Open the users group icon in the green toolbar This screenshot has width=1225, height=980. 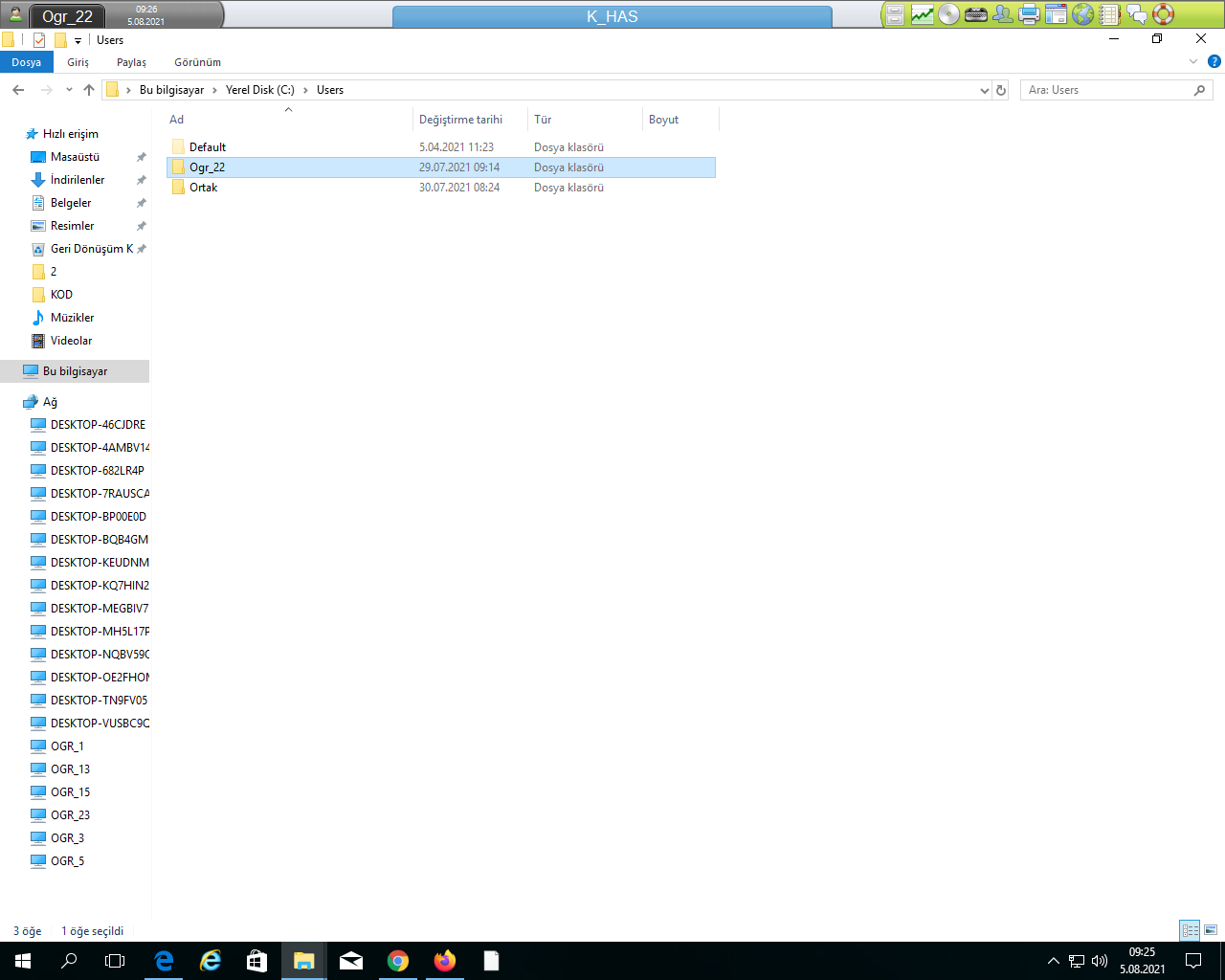[x=1003, y=14]
